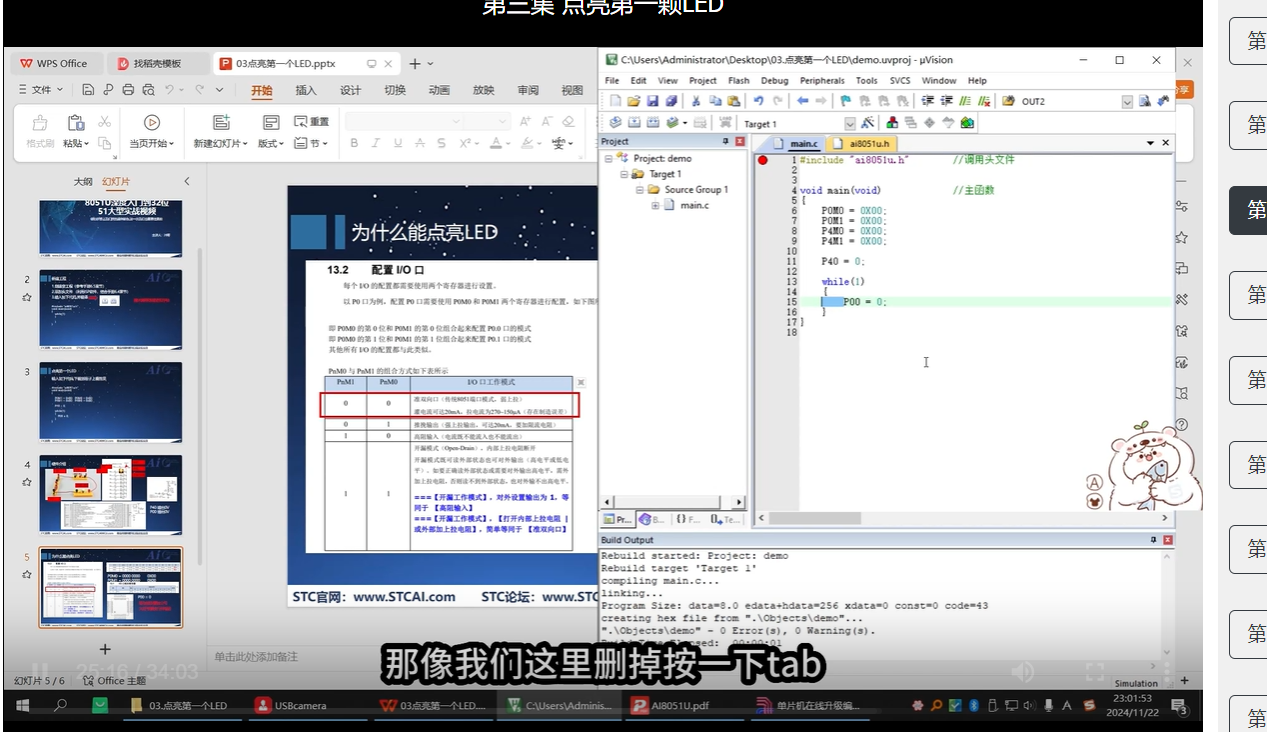The height and width of the screenshot is (732, 1267).
Task: Click the Batch Build icon
Action: pos(674,123)
